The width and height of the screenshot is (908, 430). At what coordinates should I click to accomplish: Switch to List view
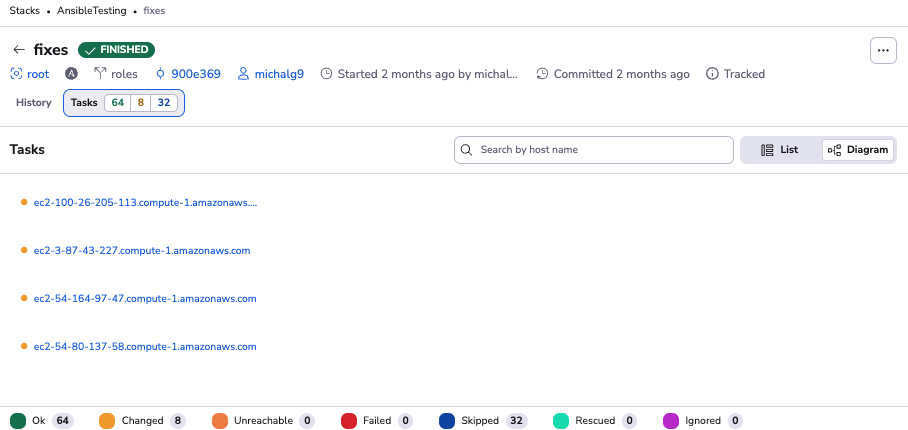[780, 150]
